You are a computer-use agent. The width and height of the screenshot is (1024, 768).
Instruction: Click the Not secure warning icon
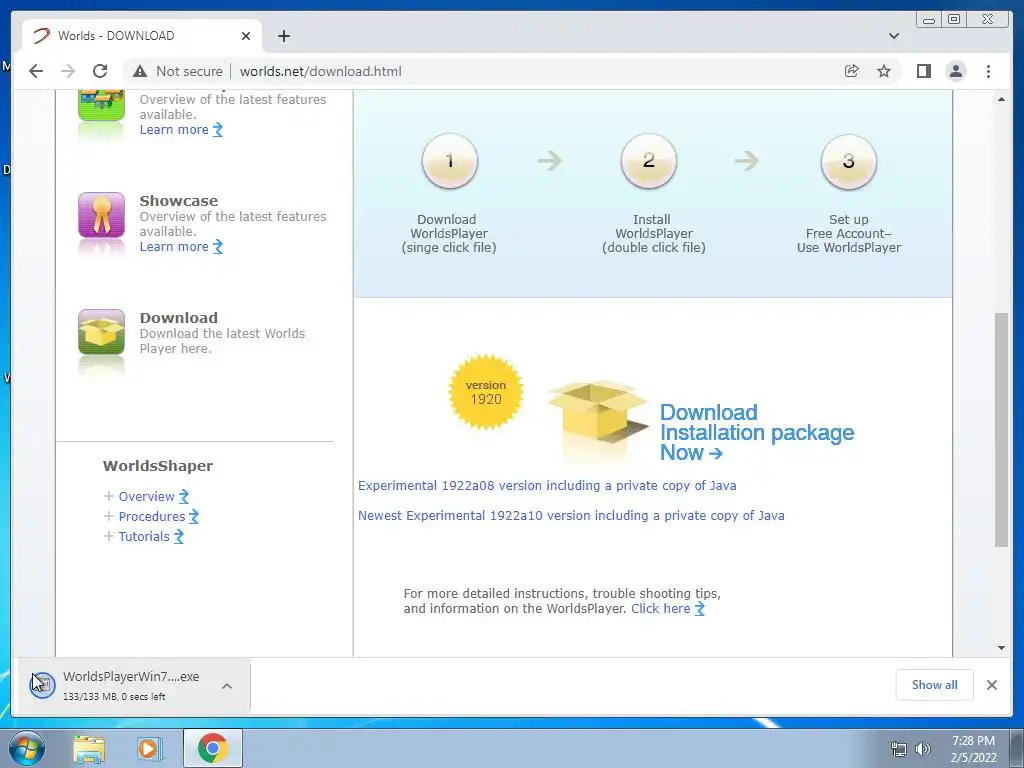[140, 71]
